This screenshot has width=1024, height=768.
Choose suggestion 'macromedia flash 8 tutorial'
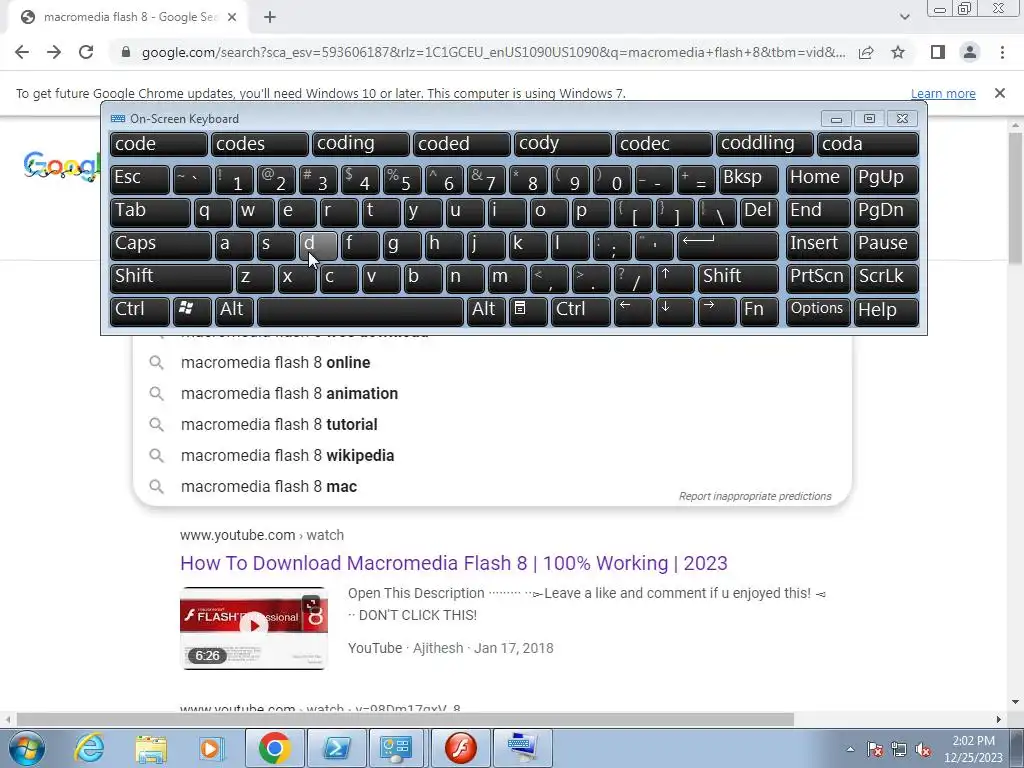pyautogui.click(x=492, y=424)
